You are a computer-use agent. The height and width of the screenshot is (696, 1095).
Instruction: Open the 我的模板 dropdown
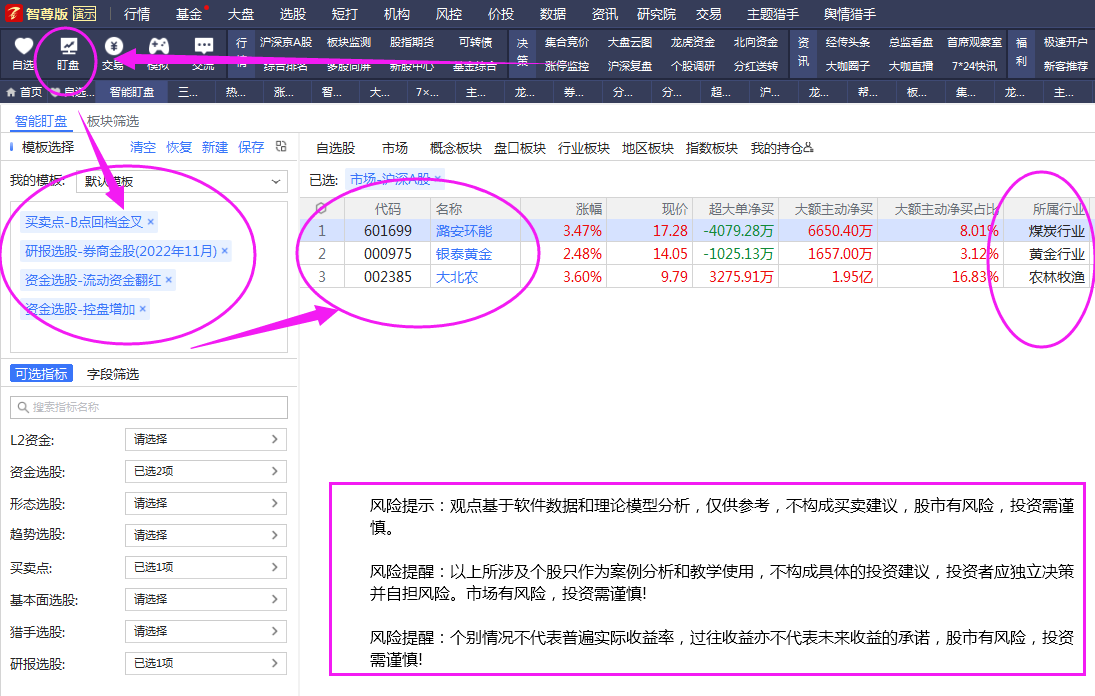tap(182, 182)
